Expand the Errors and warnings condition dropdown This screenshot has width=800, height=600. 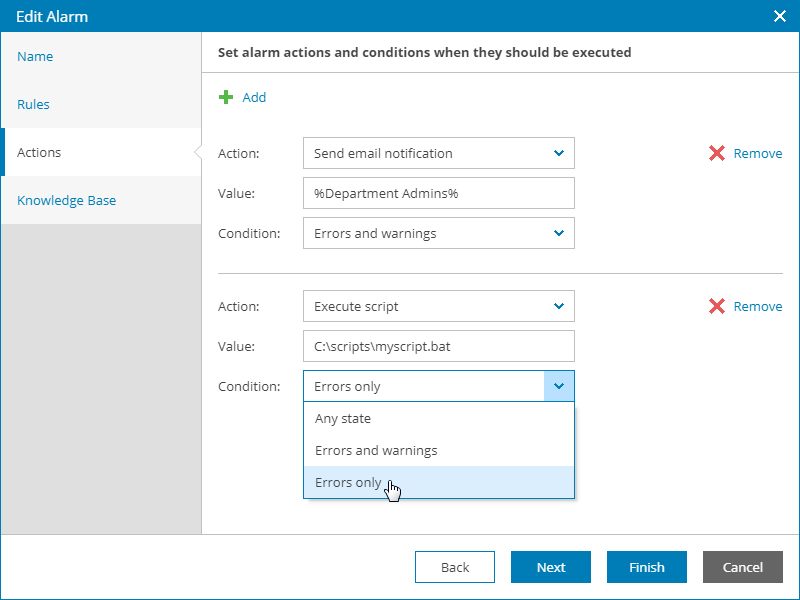pos(558,233)
